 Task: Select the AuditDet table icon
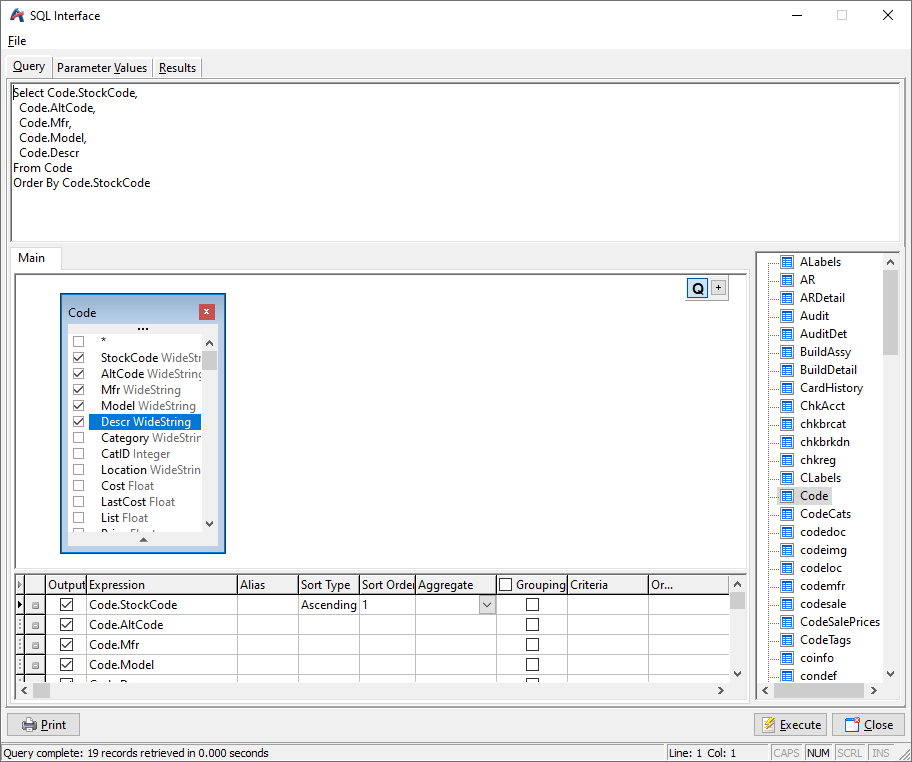787,334
